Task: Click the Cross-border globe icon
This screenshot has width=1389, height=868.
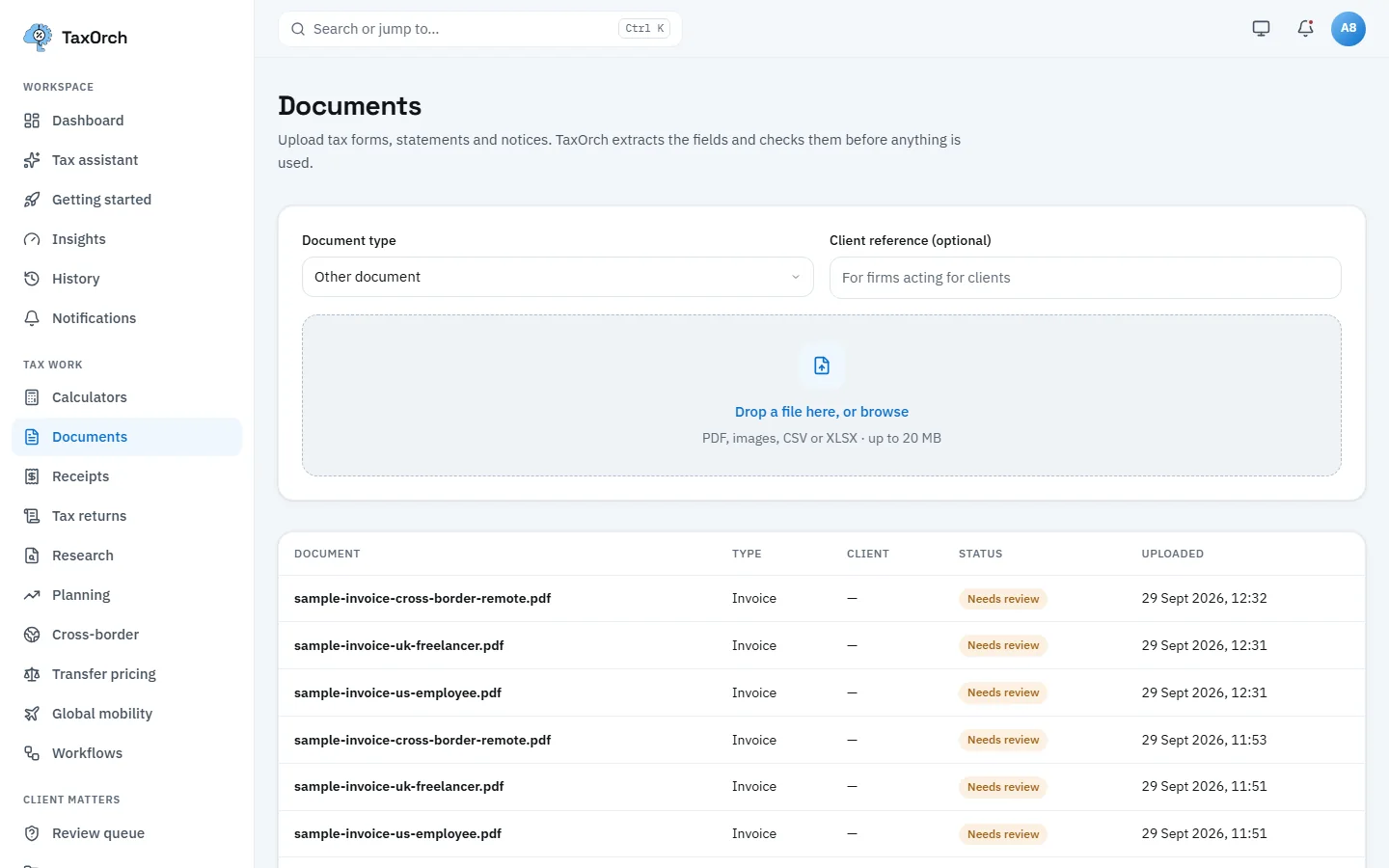Action: click(32, 635)
